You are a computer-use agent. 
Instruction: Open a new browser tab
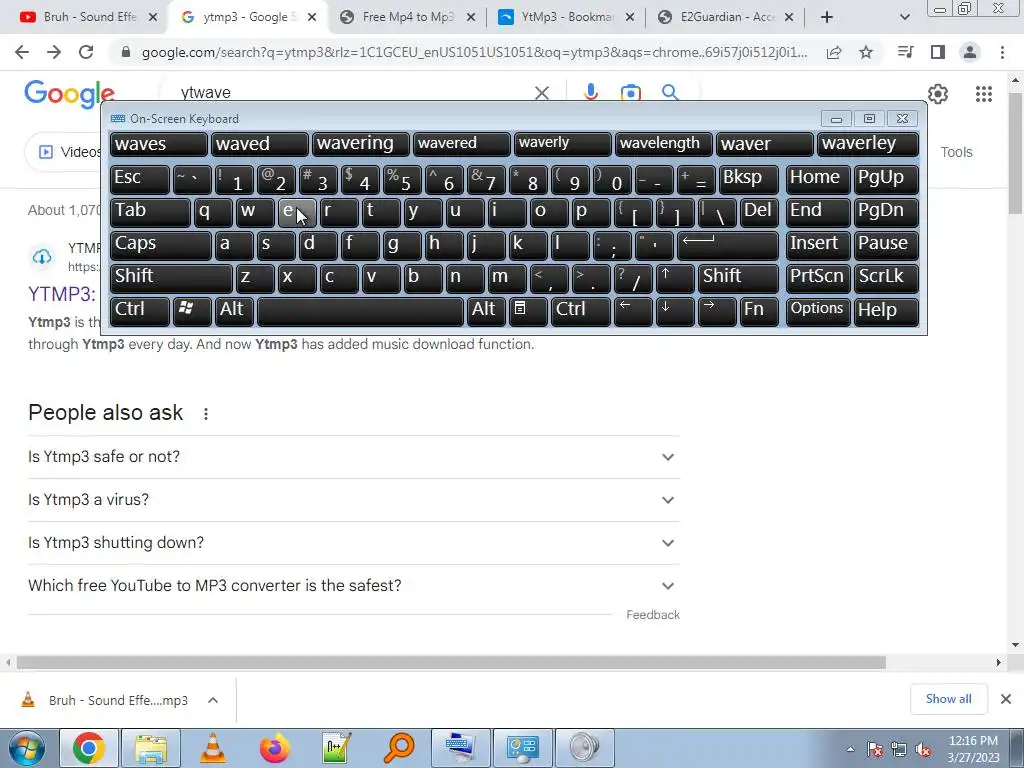coord(827,17)
